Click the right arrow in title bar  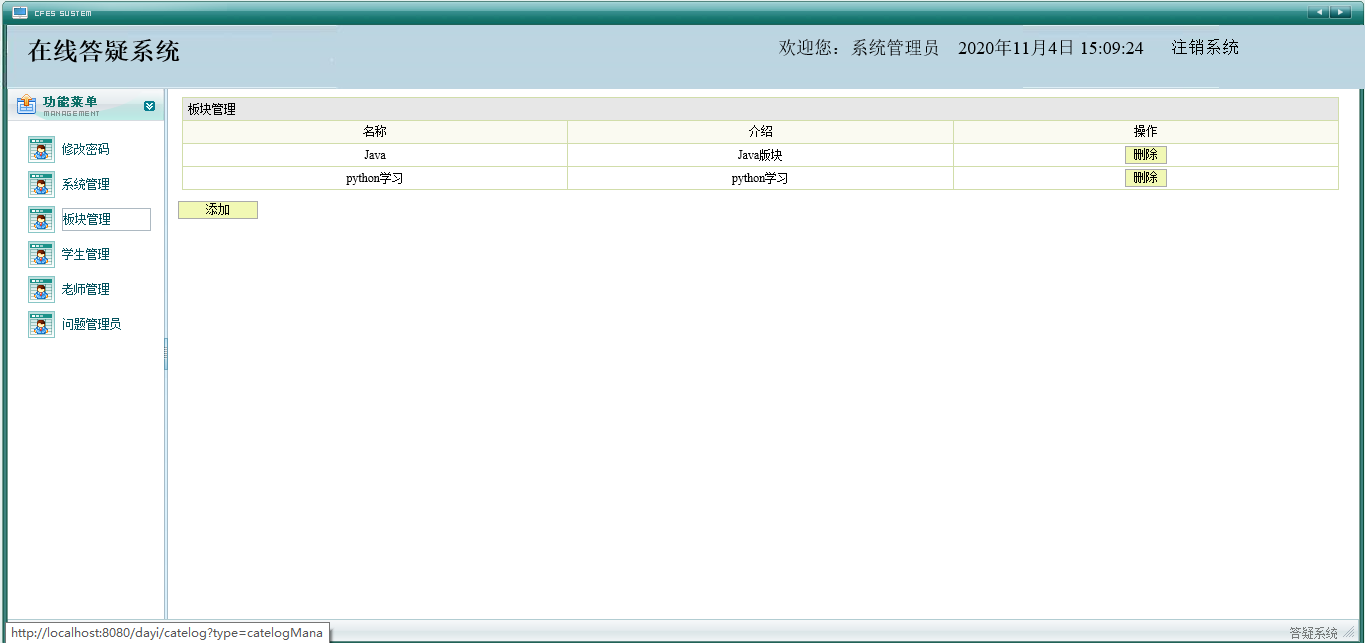[x=1340, y=12]
